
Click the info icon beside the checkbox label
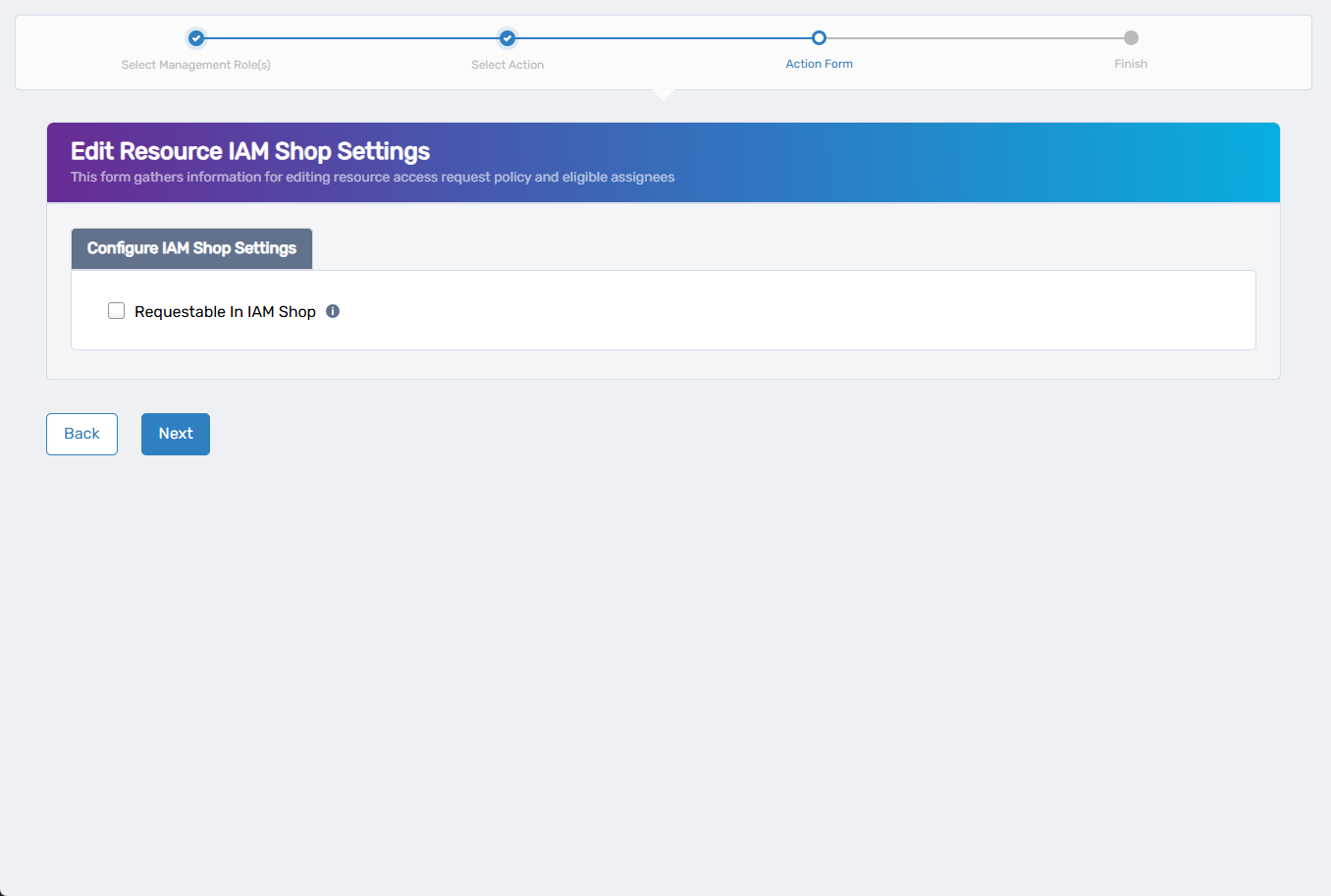tap(332, 310)
